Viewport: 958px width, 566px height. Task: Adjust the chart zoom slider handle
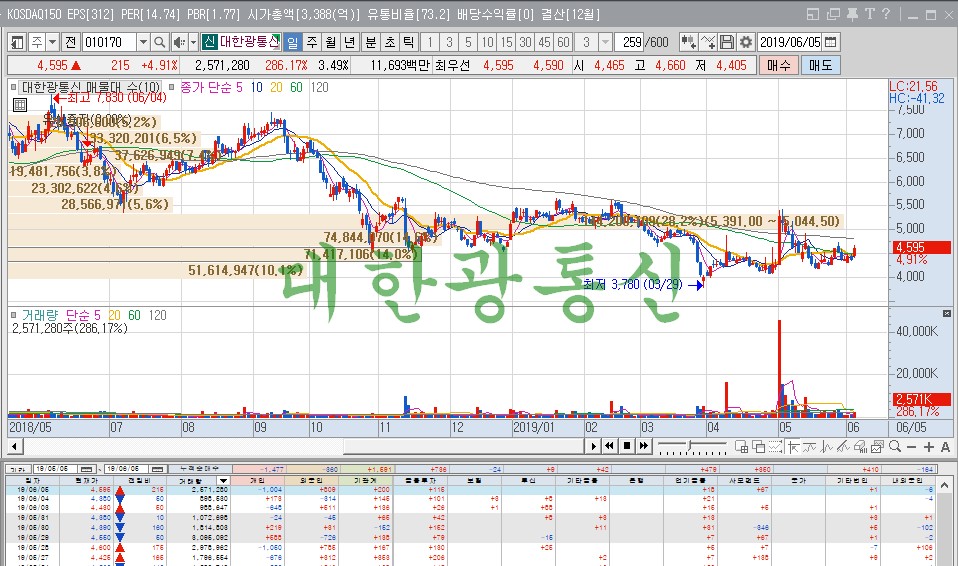(x=689, y=445)
